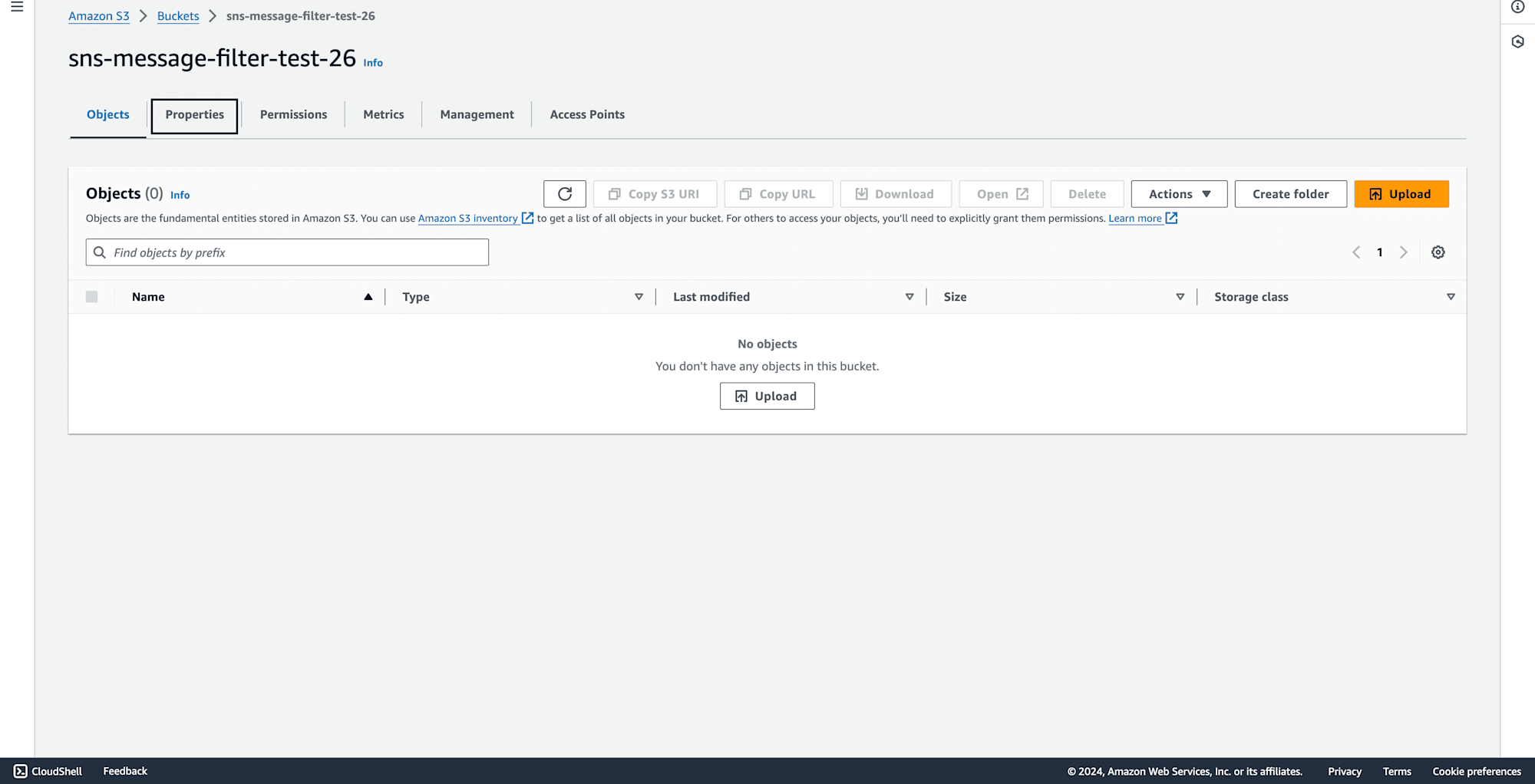The width and height of the screenshot is (1535, 784).
Task: Switch to the Properties tab
Action: point(194,116)
